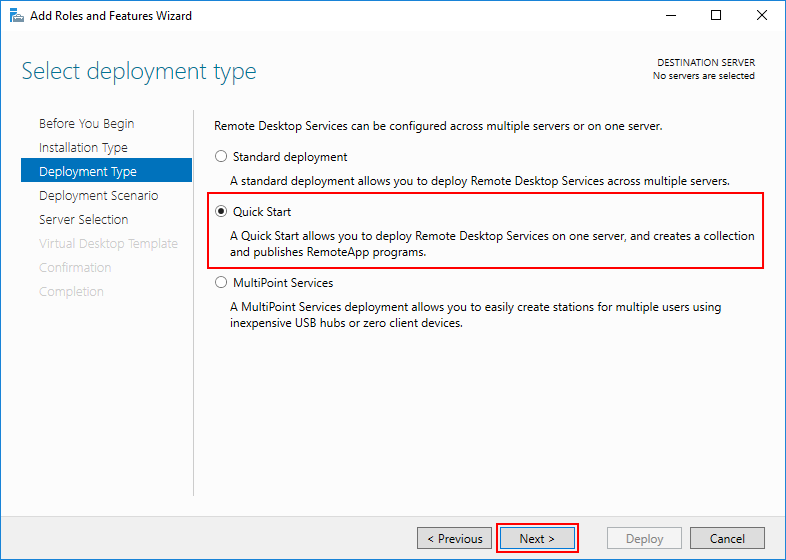The height and width of the screenshot is (560, 786).
Task: Go back with the Previous button
Action: click(x=454, y=538)
